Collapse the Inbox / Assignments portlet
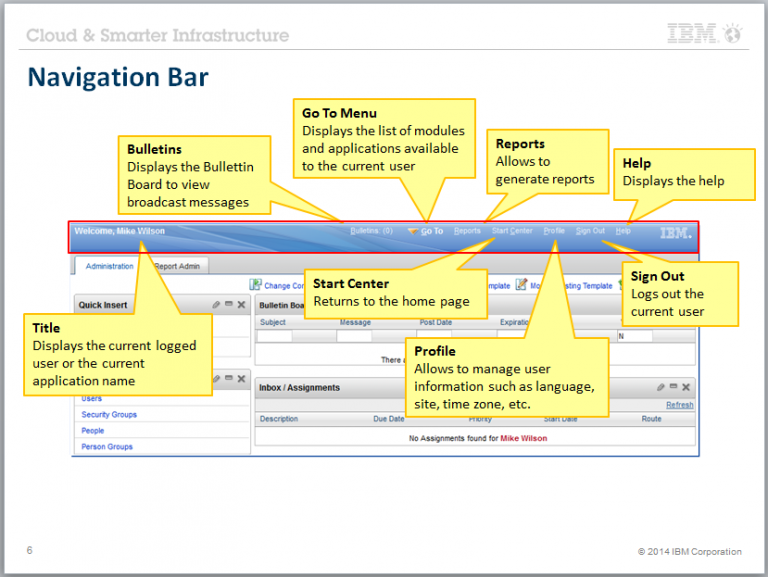Viewport: 768px width, 577px height. [x=674, y=387]
